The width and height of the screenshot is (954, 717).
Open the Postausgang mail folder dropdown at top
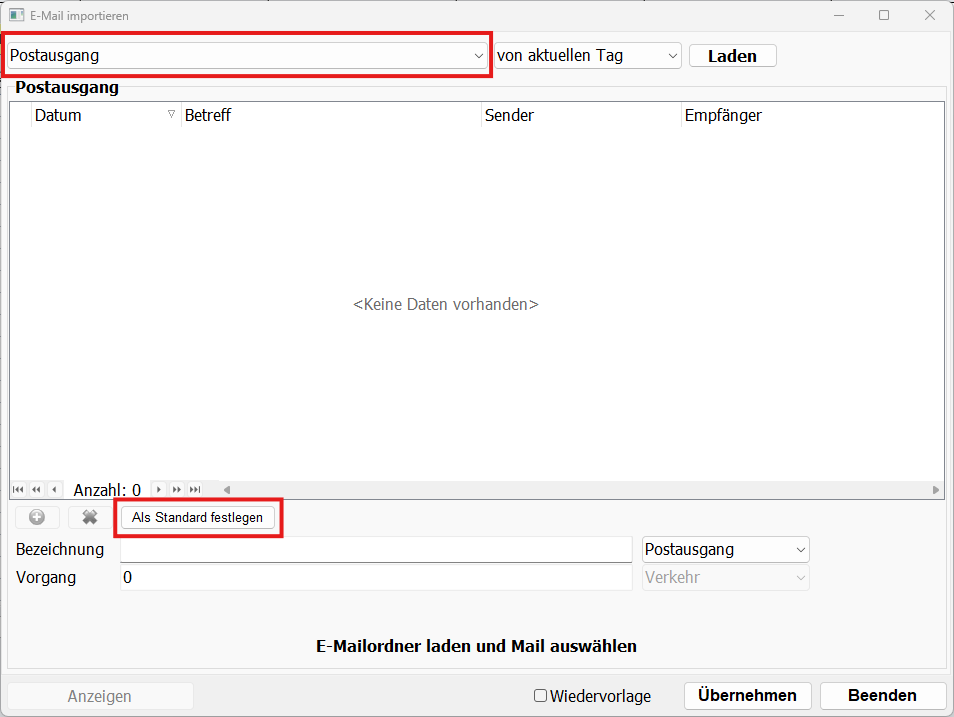(247, 56)
